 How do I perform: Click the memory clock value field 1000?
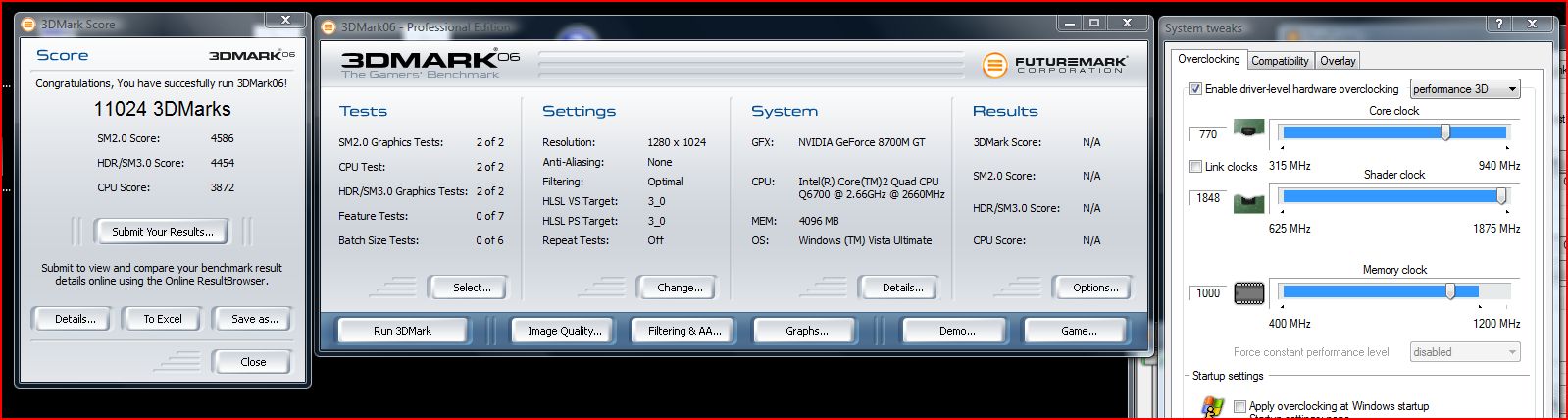pos(1208,293)
